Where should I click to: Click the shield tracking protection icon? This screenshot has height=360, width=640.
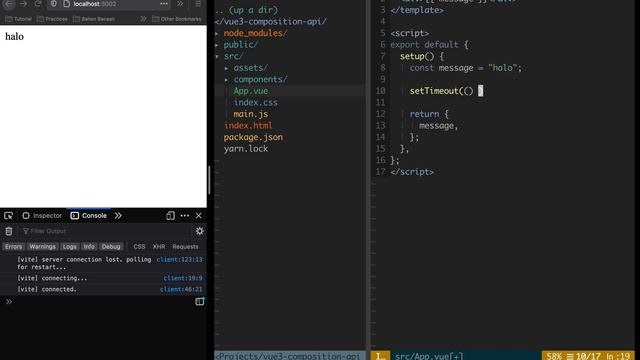point(53,4)
